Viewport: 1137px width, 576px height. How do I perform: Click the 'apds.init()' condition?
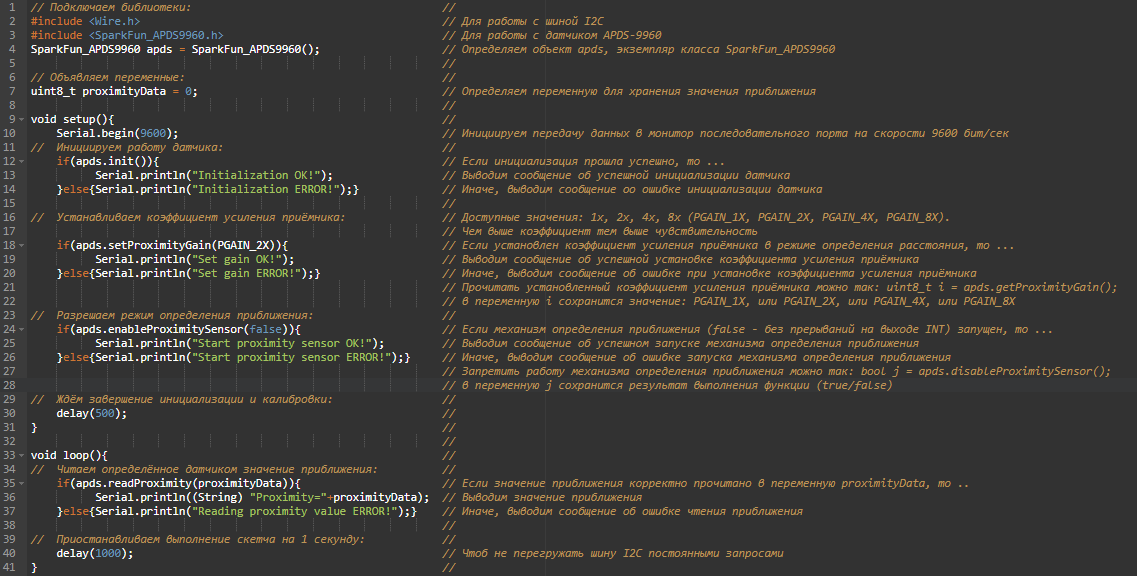(x=111, y=161)
